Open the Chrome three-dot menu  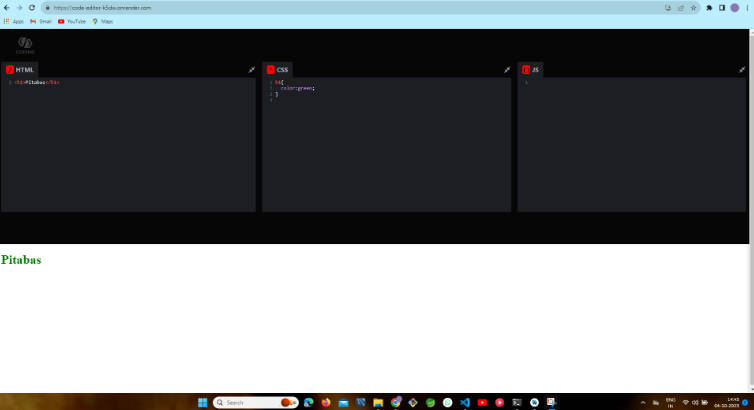[x=746, y=7]
